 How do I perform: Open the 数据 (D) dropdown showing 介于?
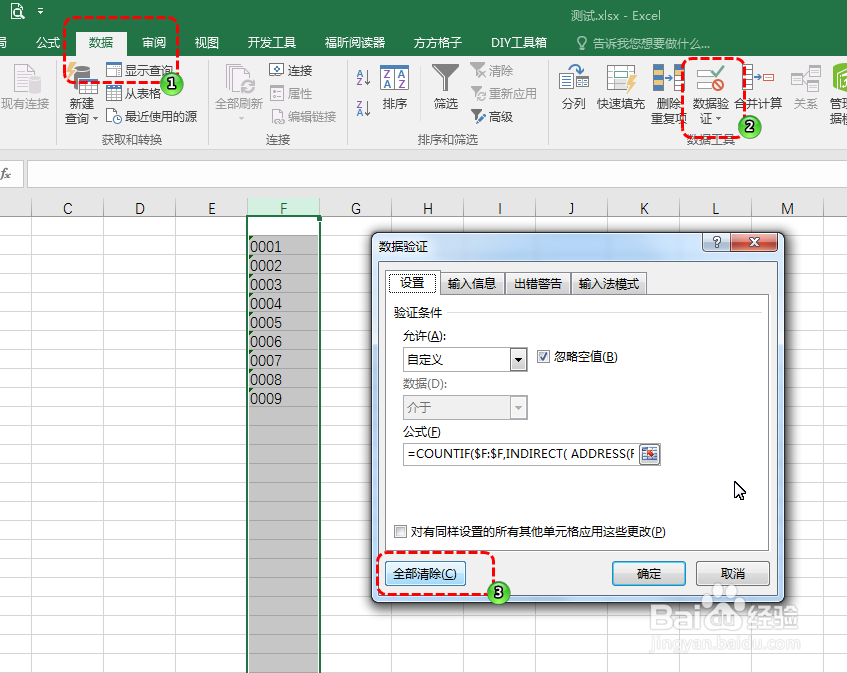tap(518, 406)
